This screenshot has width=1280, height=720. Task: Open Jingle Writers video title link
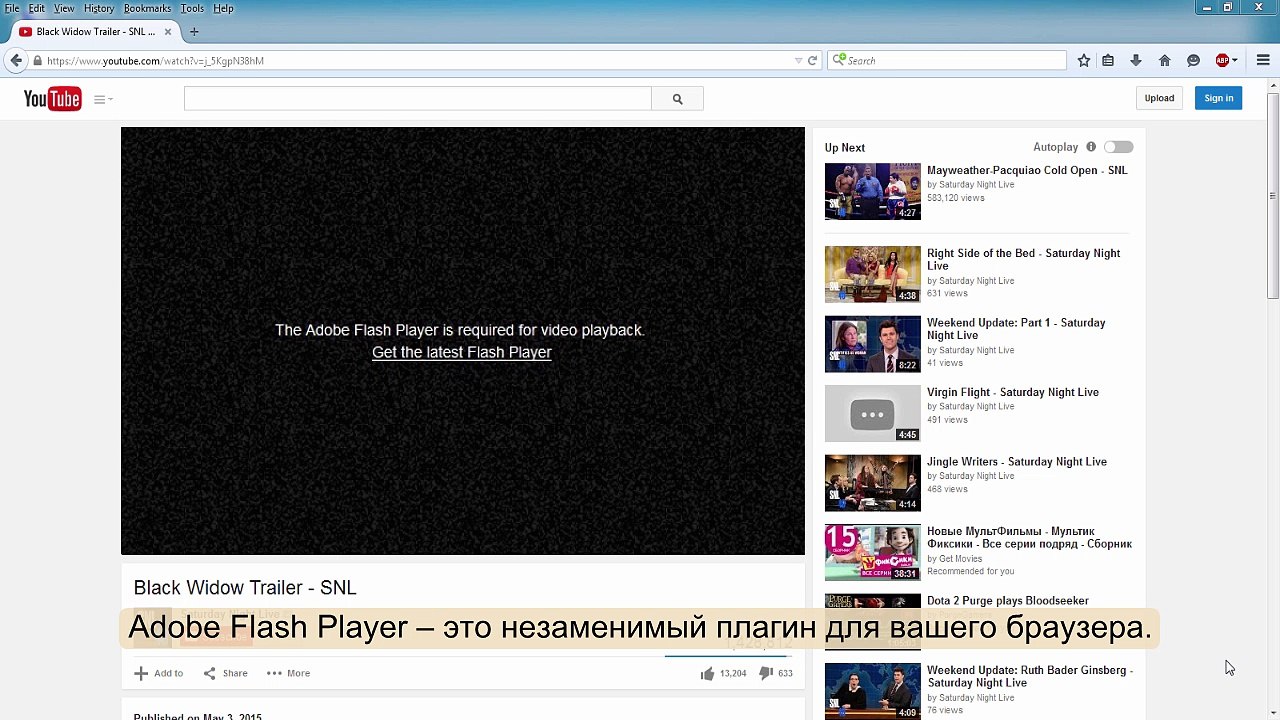click(x=1017, y=462)
